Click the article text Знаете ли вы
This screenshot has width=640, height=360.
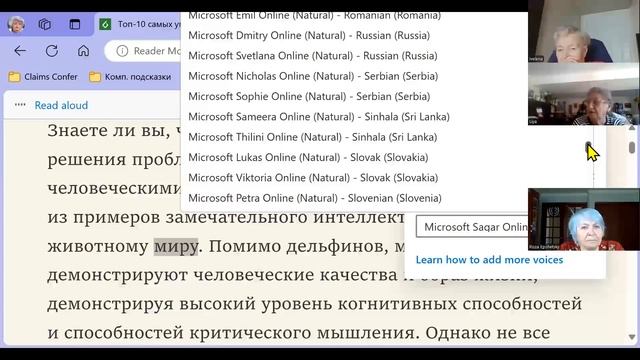(109, 131)
